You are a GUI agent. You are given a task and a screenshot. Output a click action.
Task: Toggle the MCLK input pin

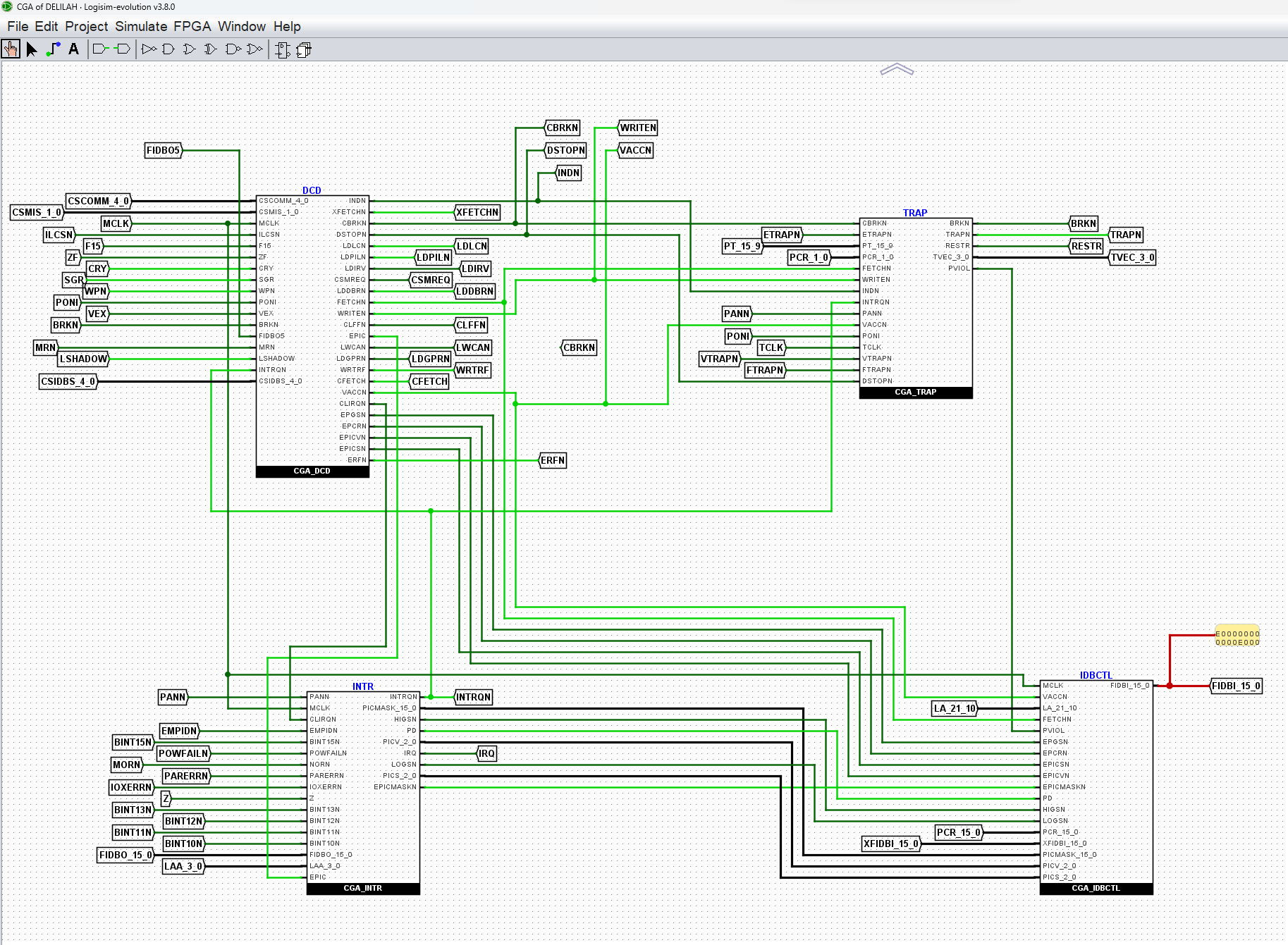(115, 223)
